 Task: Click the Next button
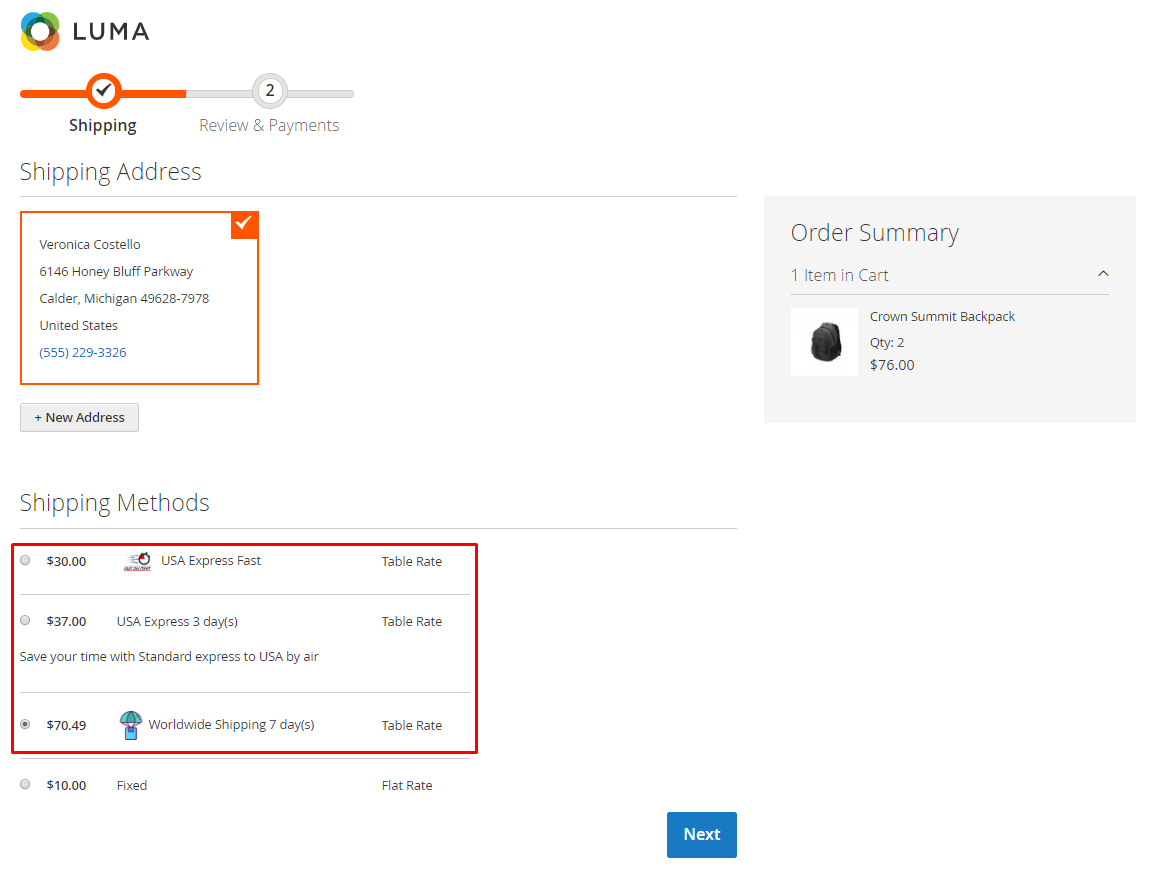point(701,834)
